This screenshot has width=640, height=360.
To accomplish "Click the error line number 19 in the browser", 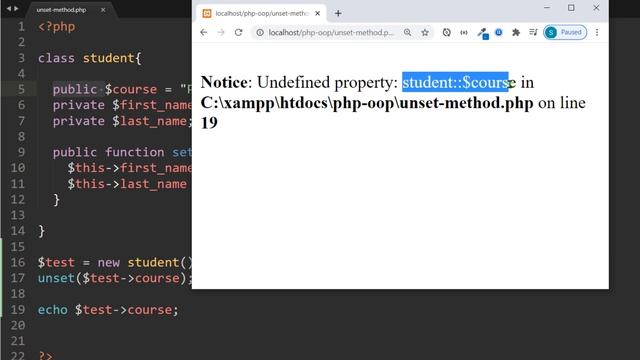I will tap(209, 123).
